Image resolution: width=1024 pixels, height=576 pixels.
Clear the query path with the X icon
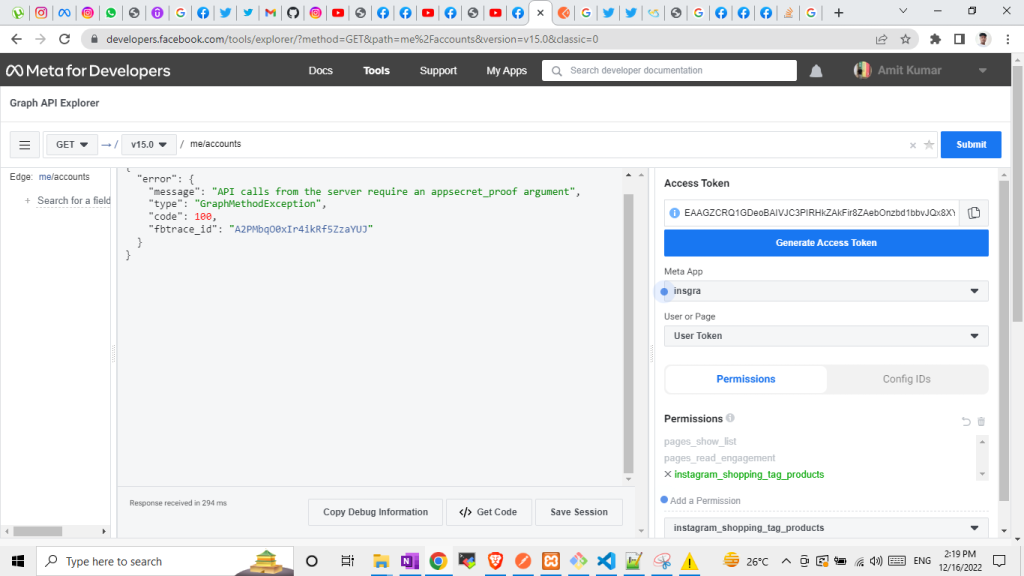coord(912,145)
